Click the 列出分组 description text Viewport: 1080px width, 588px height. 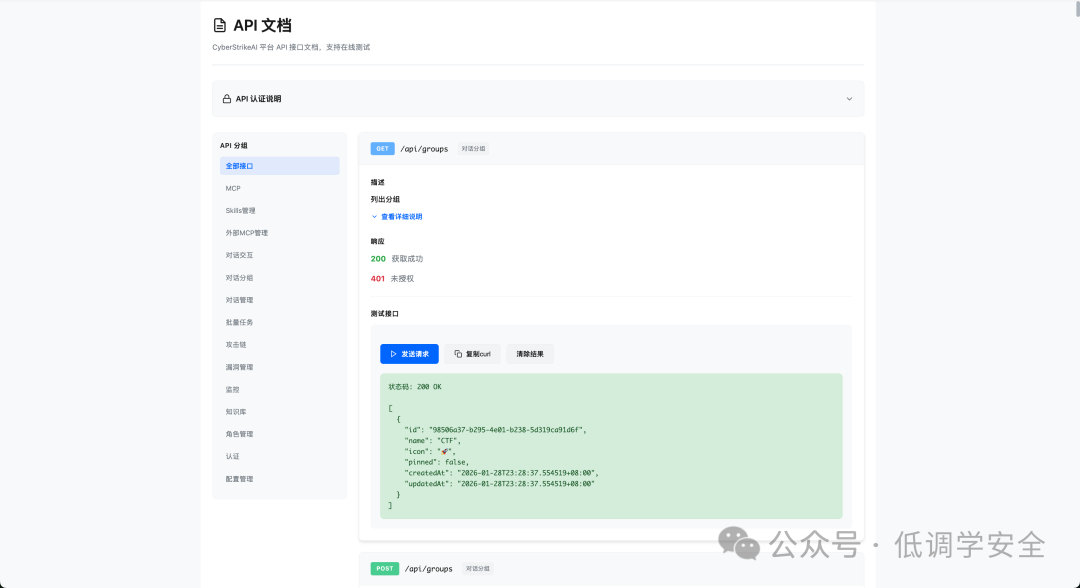(385, 200)
